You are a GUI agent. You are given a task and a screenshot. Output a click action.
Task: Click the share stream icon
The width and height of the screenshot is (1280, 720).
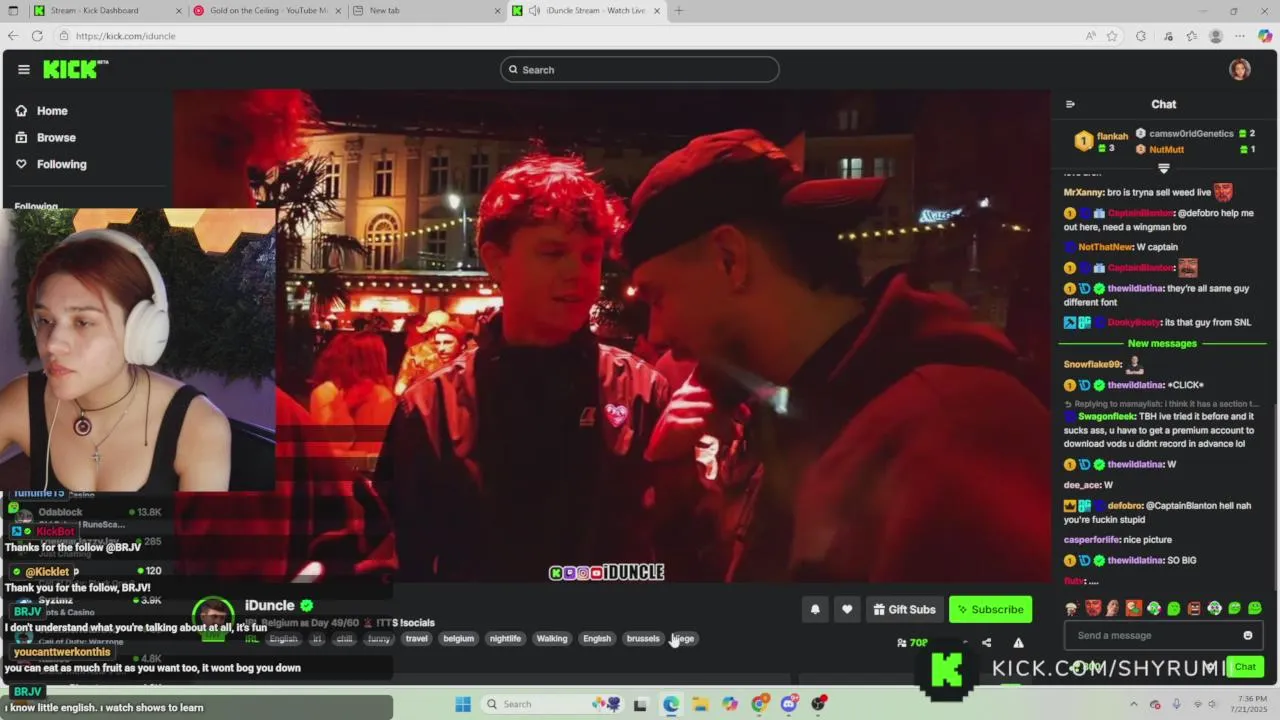pyautogui.click(x=986, y=643)
